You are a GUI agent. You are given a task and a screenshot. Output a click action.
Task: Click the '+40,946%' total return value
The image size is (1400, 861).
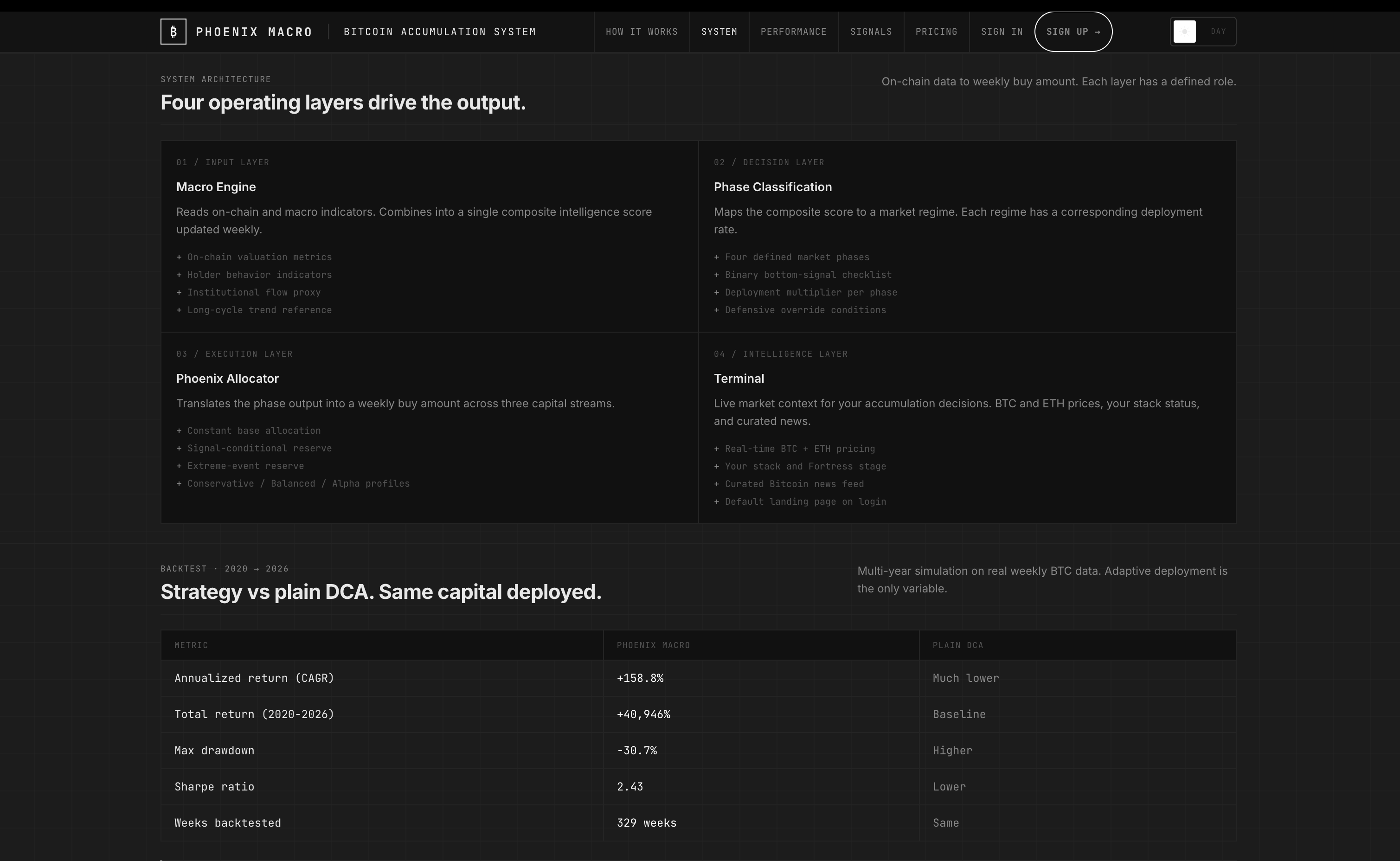pos(643,715)
